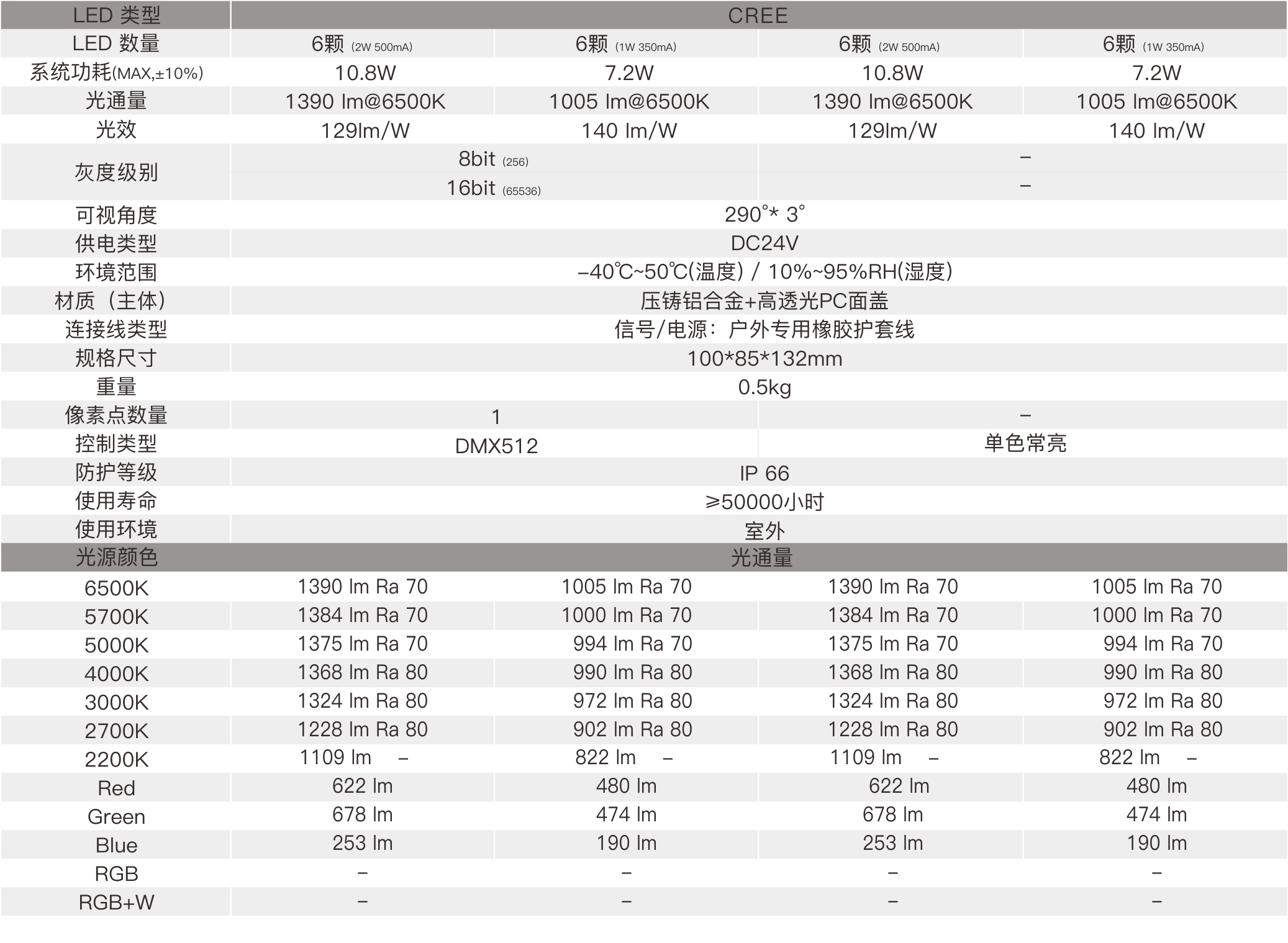Click the '100*85*132mm' value
The image size is (1288, 943).
(x=764, y=359)
